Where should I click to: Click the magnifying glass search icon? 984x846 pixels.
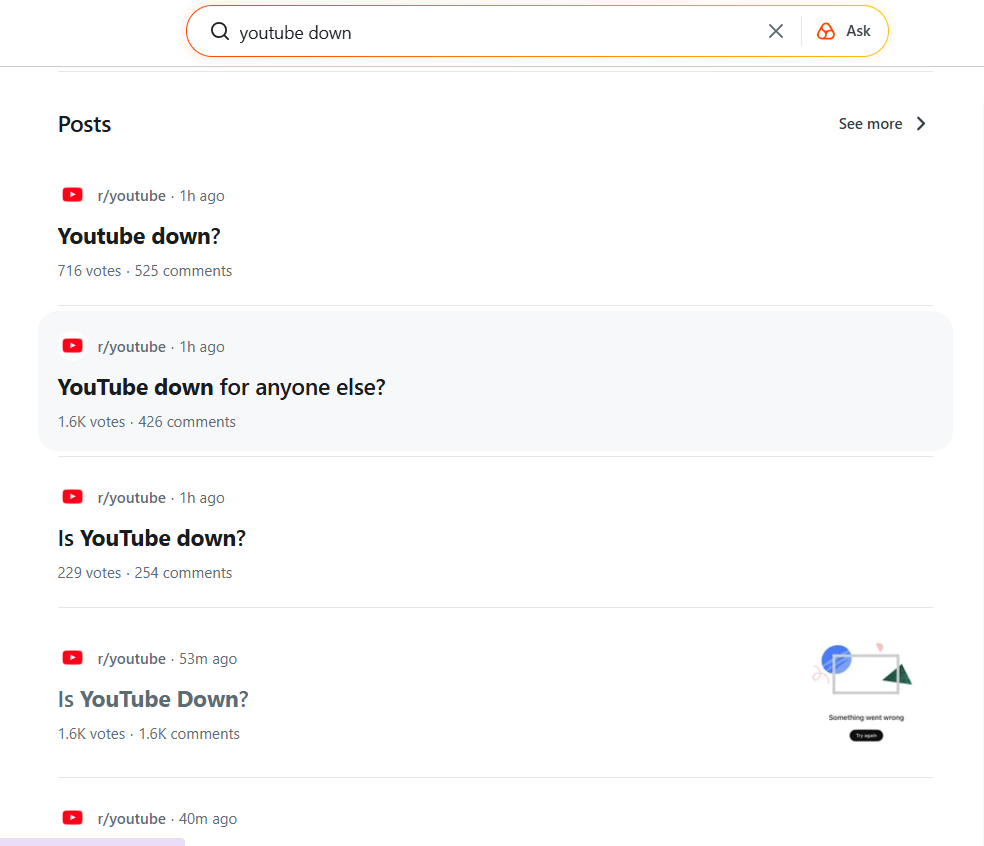click(x=220, y=31)
